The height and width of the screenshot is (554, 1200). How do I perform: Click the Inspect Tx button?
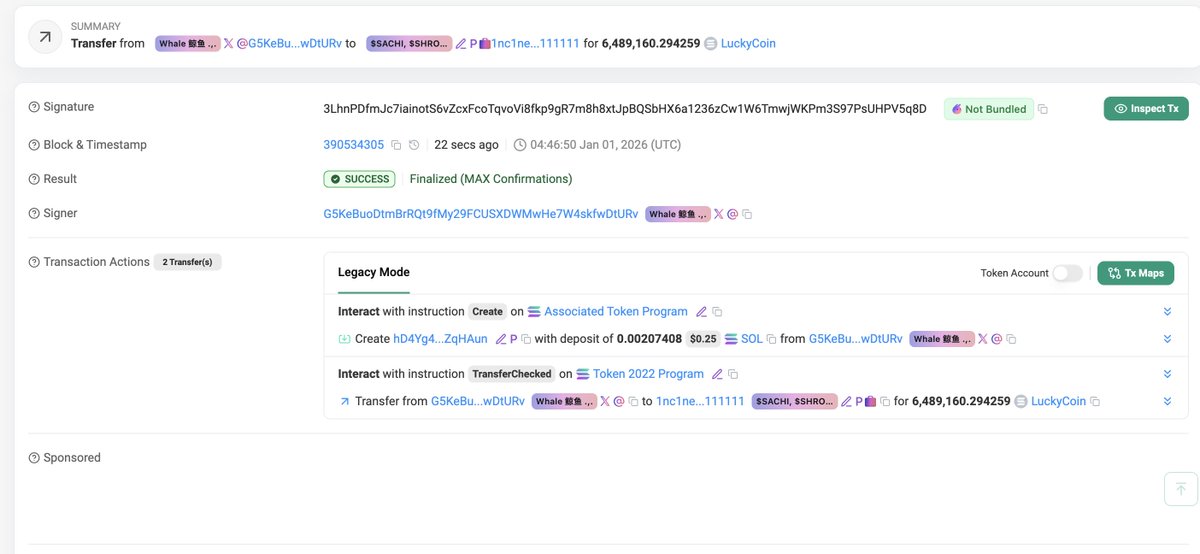click(1146, 108)
